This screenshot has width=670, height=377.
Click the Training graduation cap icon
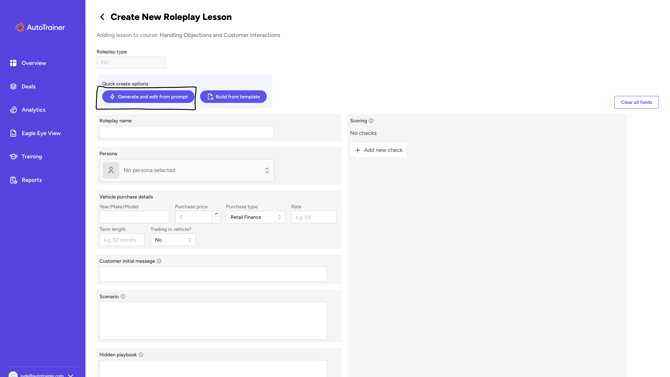point(13,156)
